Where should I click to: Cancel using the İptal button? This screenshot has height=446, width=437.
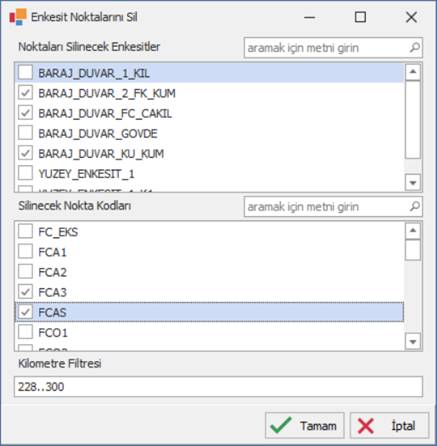(389, 425)
